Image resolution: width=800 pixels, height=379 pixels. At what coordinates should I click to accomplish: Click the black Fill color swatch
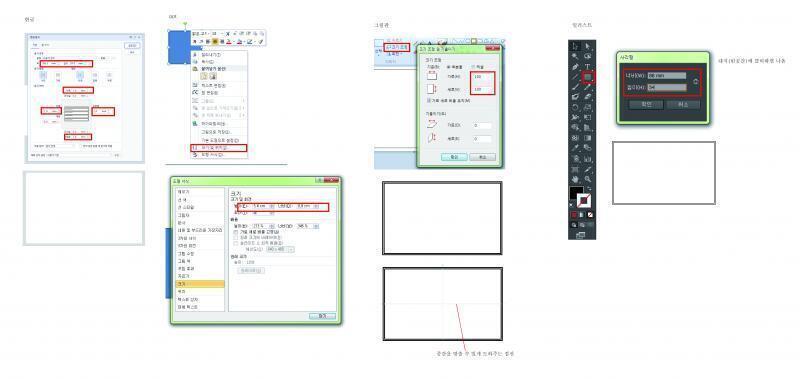(577, 193)
